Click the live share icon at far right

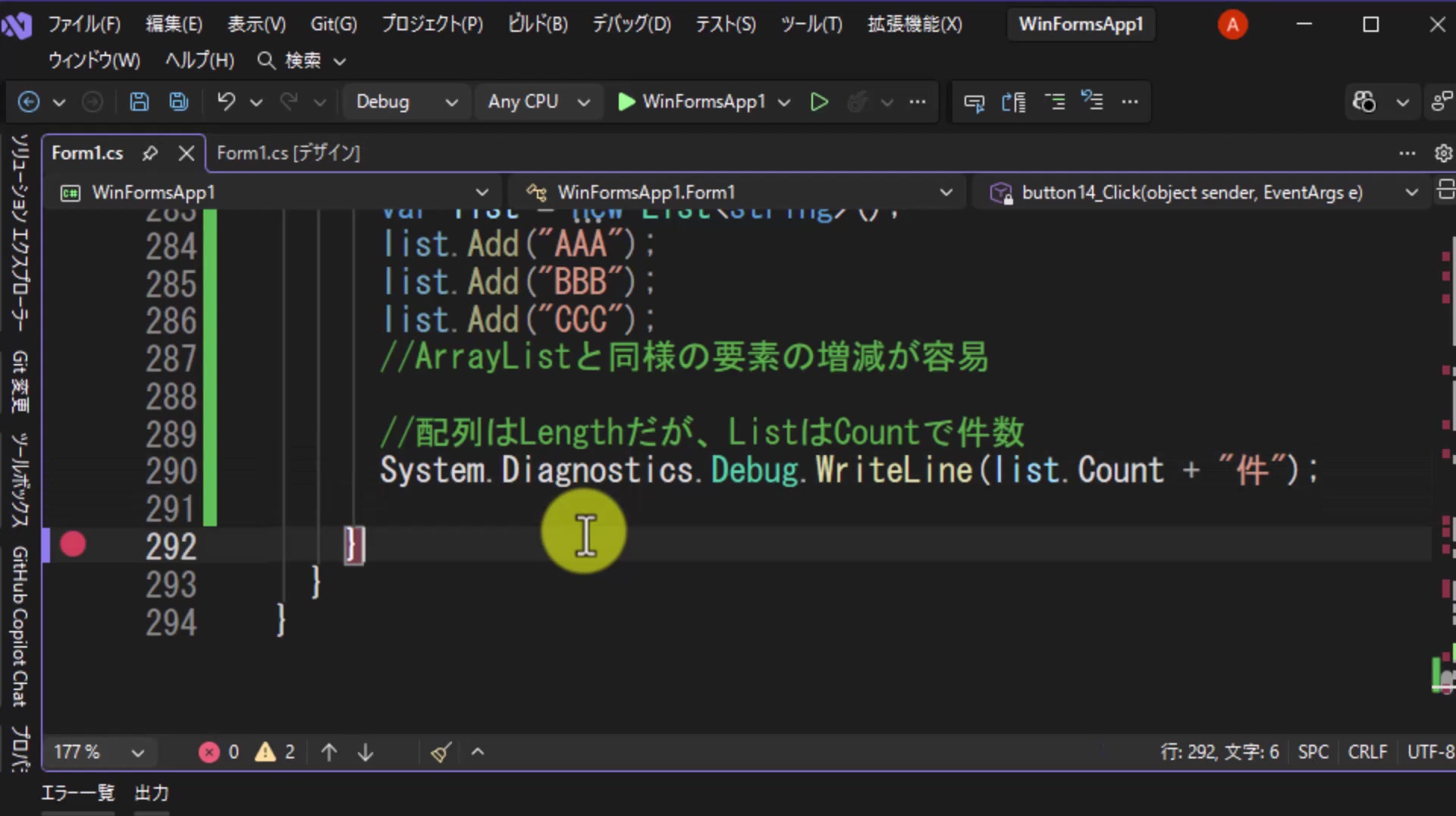(1442, 102)
